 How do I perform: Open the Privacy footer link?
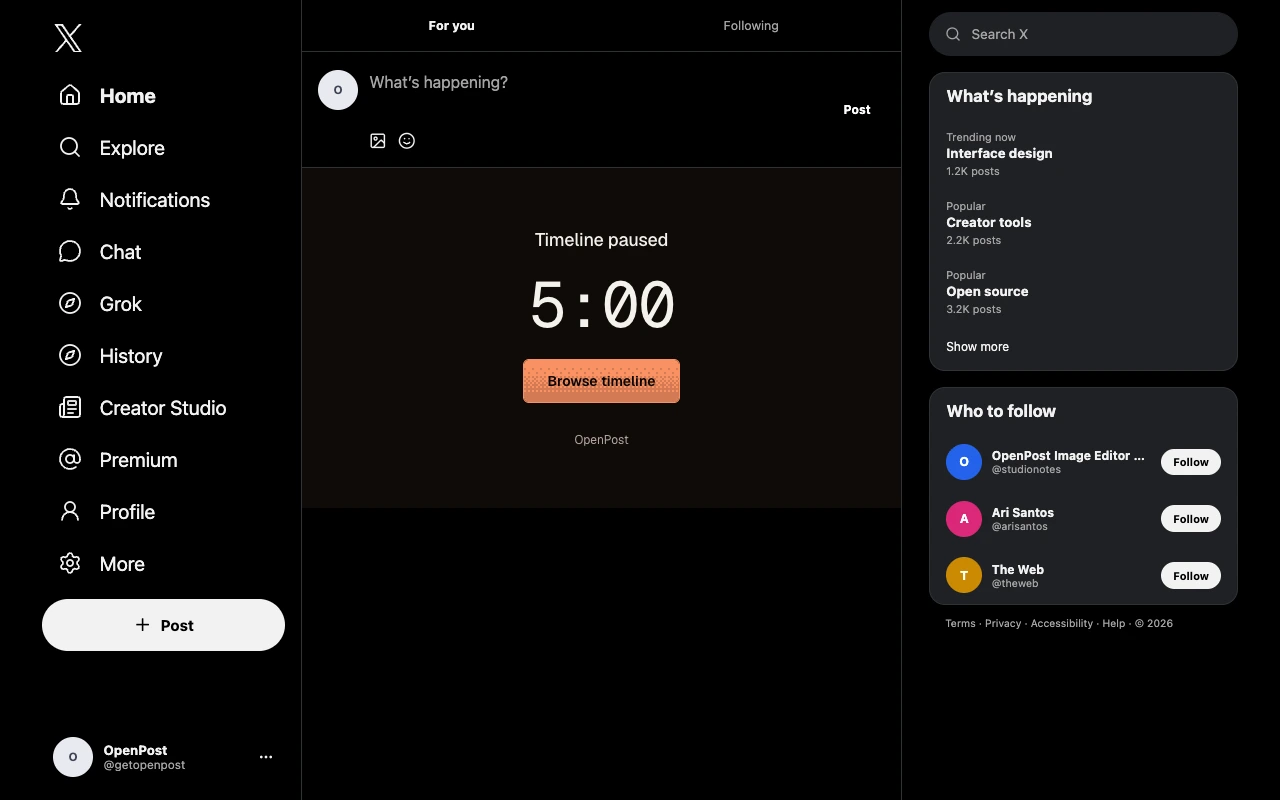[x=1003, y=623]
